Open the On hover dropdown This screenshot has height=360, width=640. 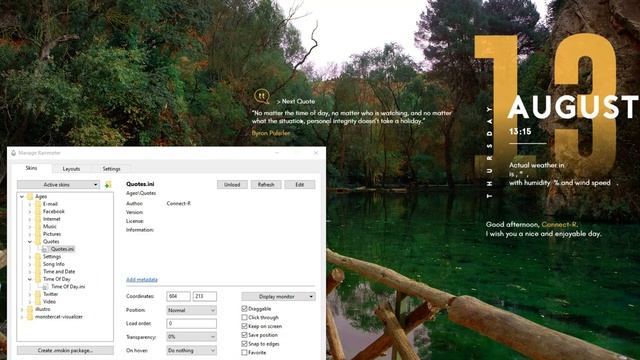pyautogui.click(x=191, y=351)
